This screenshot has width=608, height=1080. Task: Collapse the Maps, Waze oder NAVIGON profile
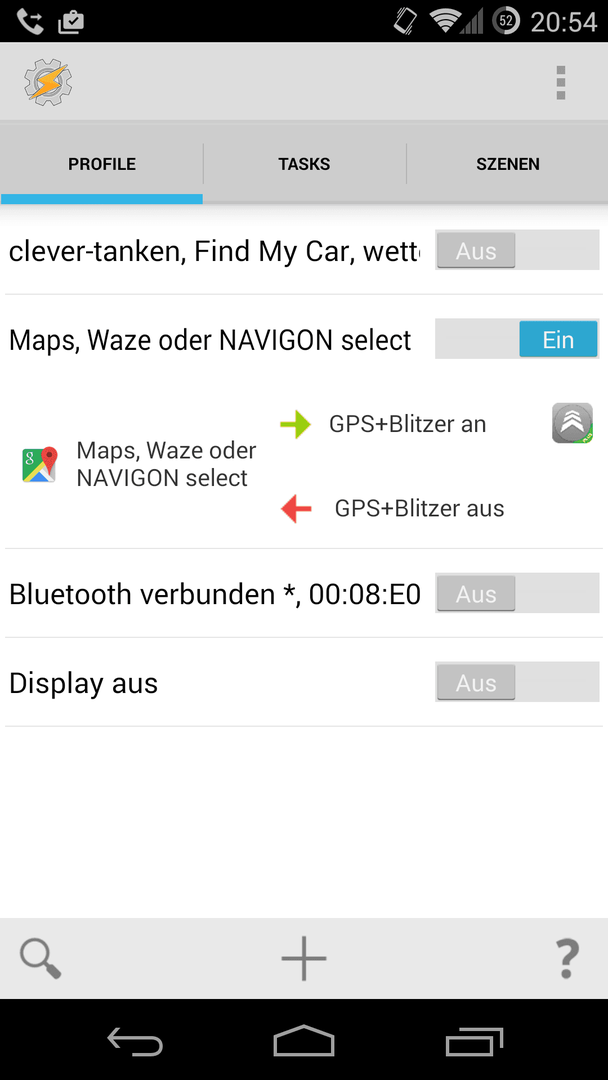[210, 340]
